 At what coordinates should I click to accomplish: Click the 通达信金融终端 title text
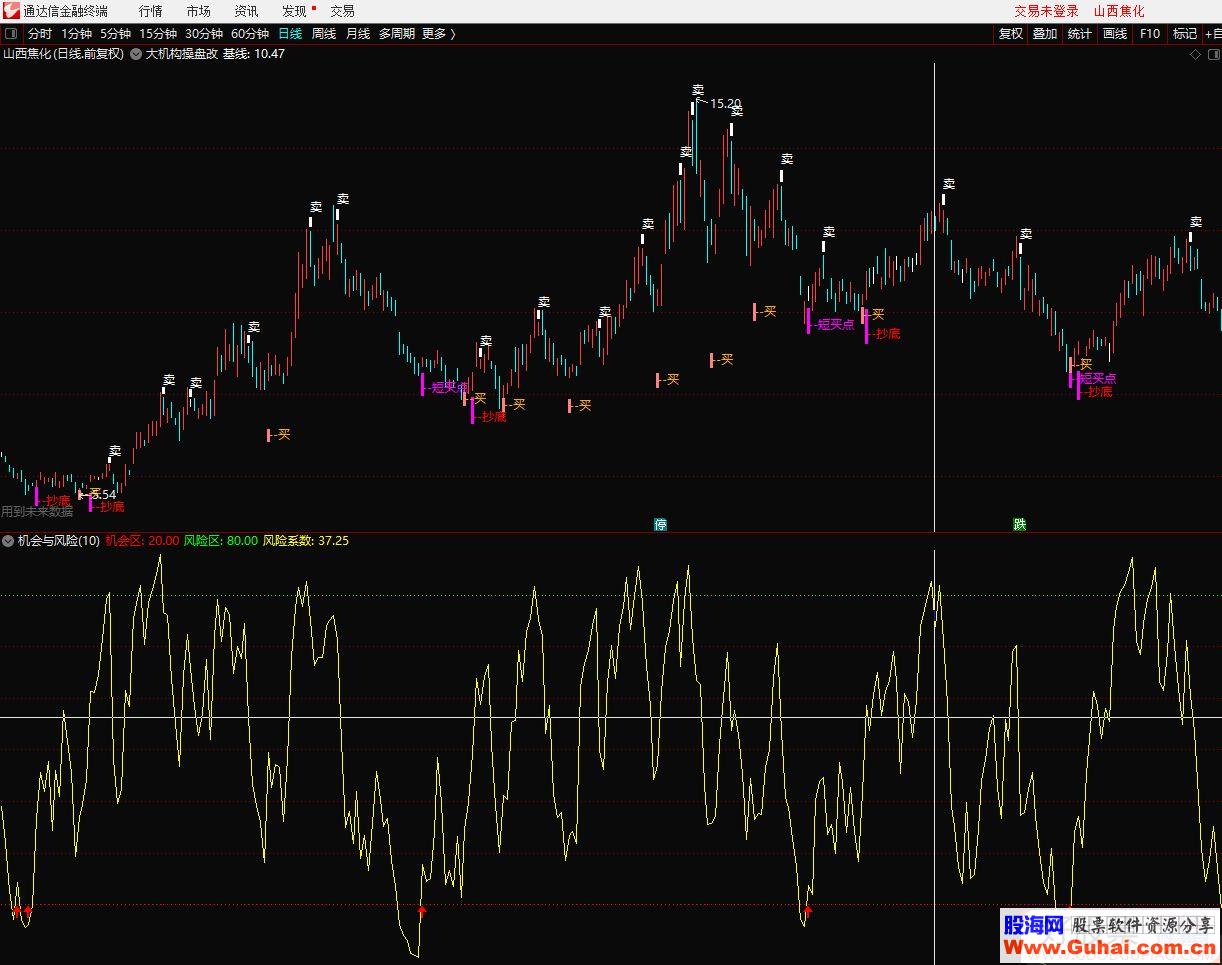click(x=65, y=11)
